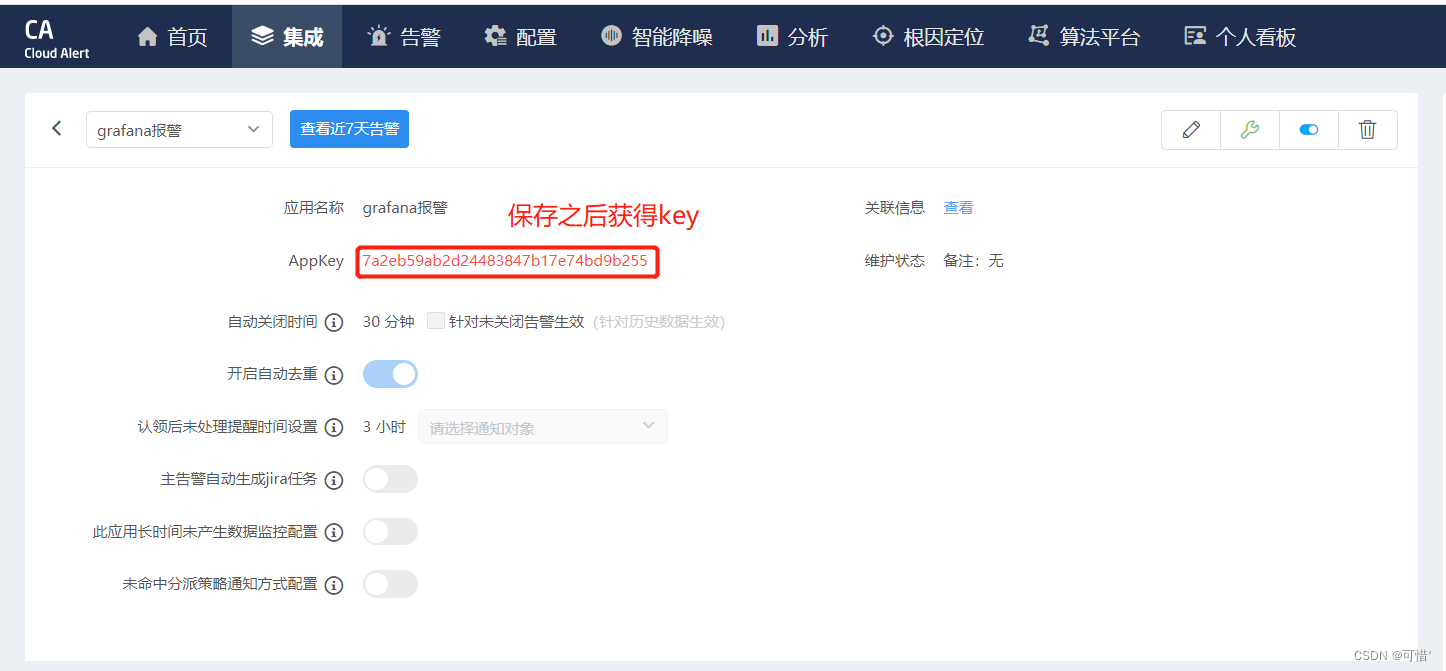Click the 备注：无 maintenance status text
The height and width of the screenshot is (671, 1446).
(973, 261)
